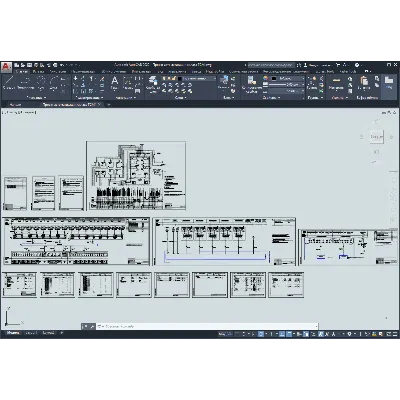Expand the Draw panel title flyout
The height and width of the screenshot is (400, 400).
click(36, 98)
